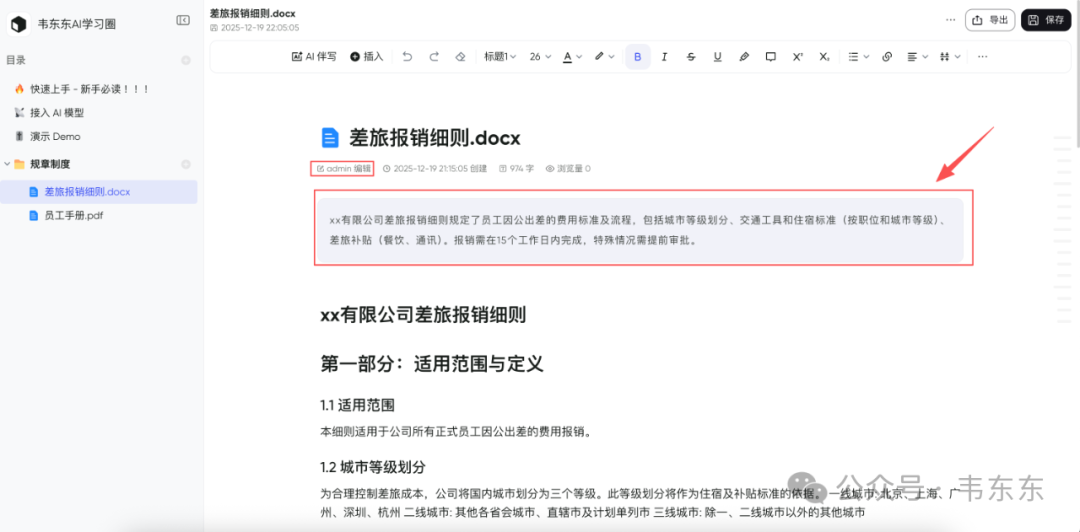Screen dimensions: 1080x532
Task: Click the document title 差旅报销细则.docx heading
Action: click(x=435, y=138)
